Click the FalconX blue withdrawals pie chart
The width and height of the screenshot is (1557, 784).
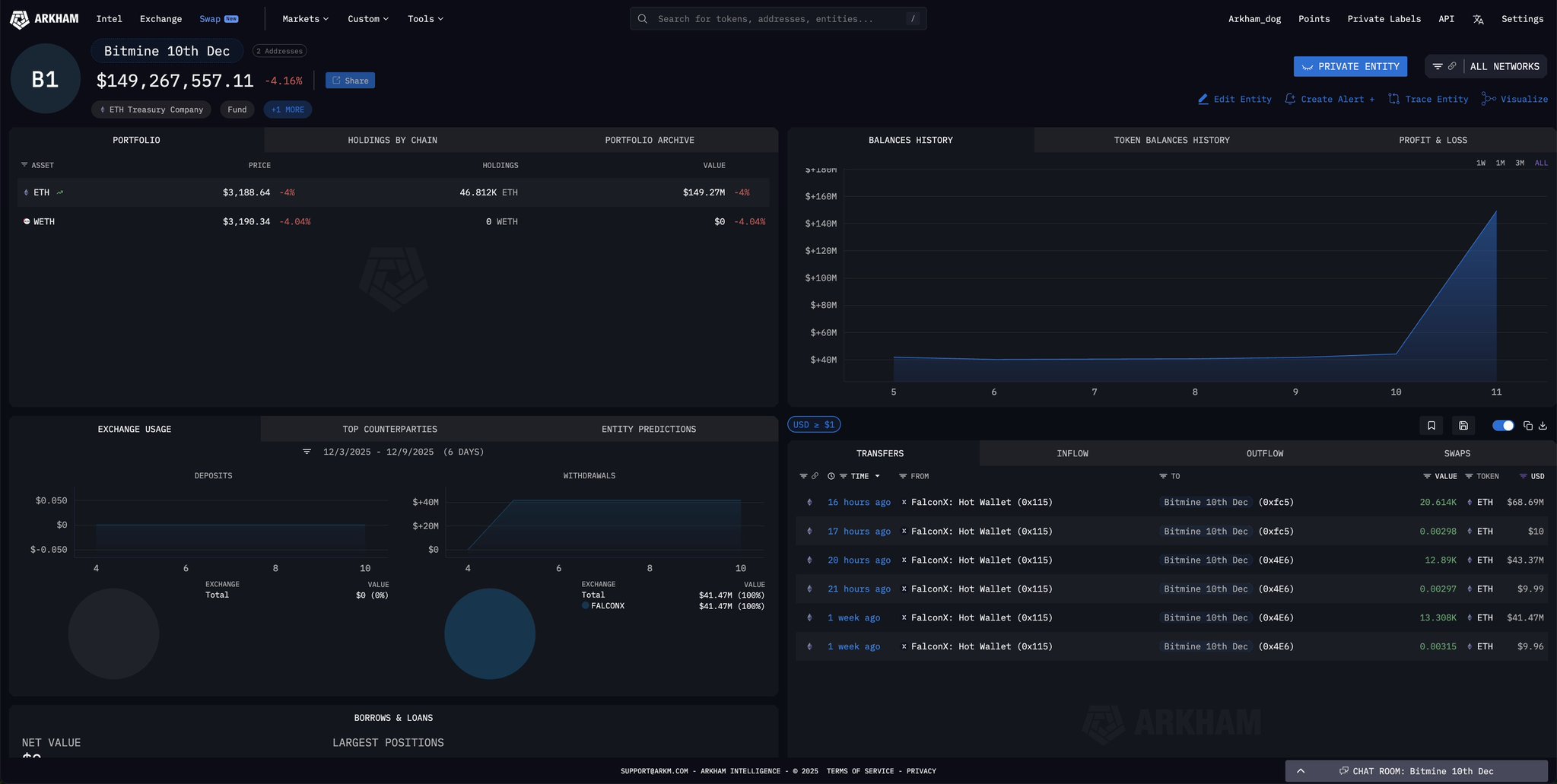[489, 633]
